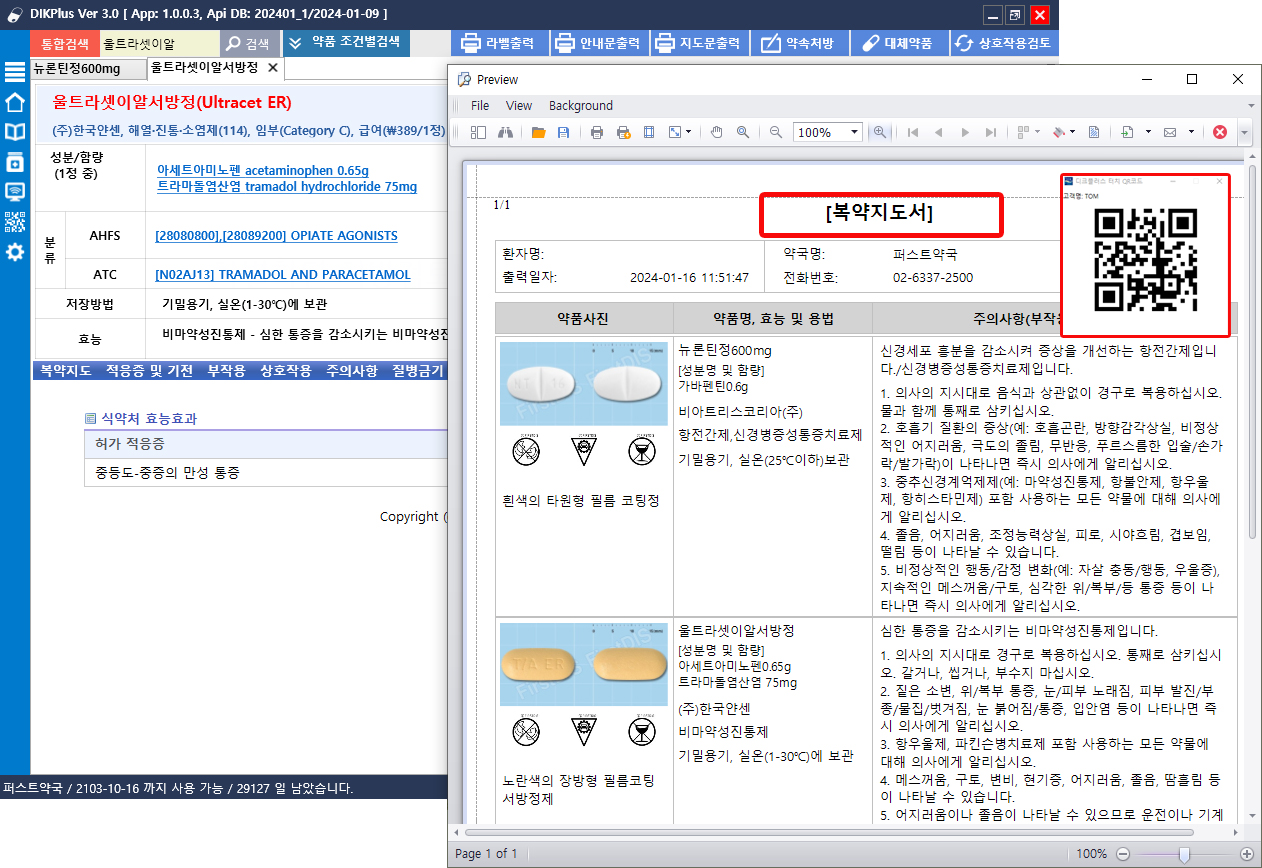The width and height of the screenshot is (1262, 868).
Task: Open 상호작용검토 interaction review
Action: click(1003, 44)
